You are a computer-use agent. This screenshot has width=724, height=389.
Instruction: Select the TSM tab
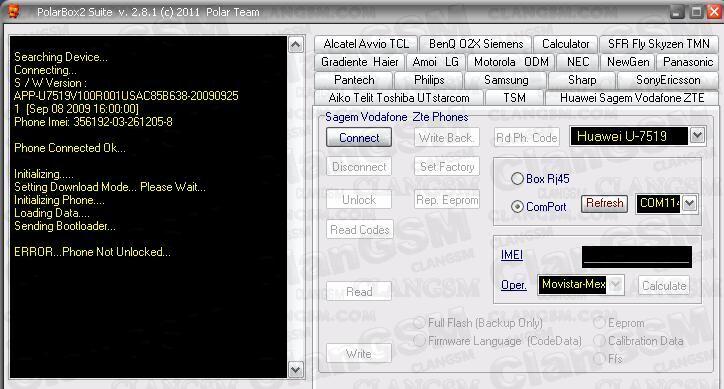click(x=514, y=98)
